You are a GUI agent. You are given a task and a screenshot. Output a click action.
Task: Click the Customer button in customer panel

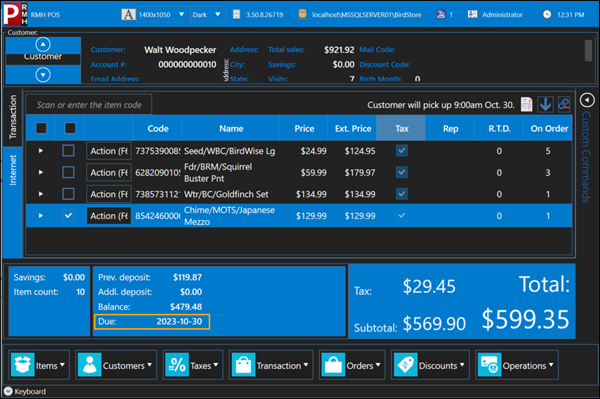[43, 58]
